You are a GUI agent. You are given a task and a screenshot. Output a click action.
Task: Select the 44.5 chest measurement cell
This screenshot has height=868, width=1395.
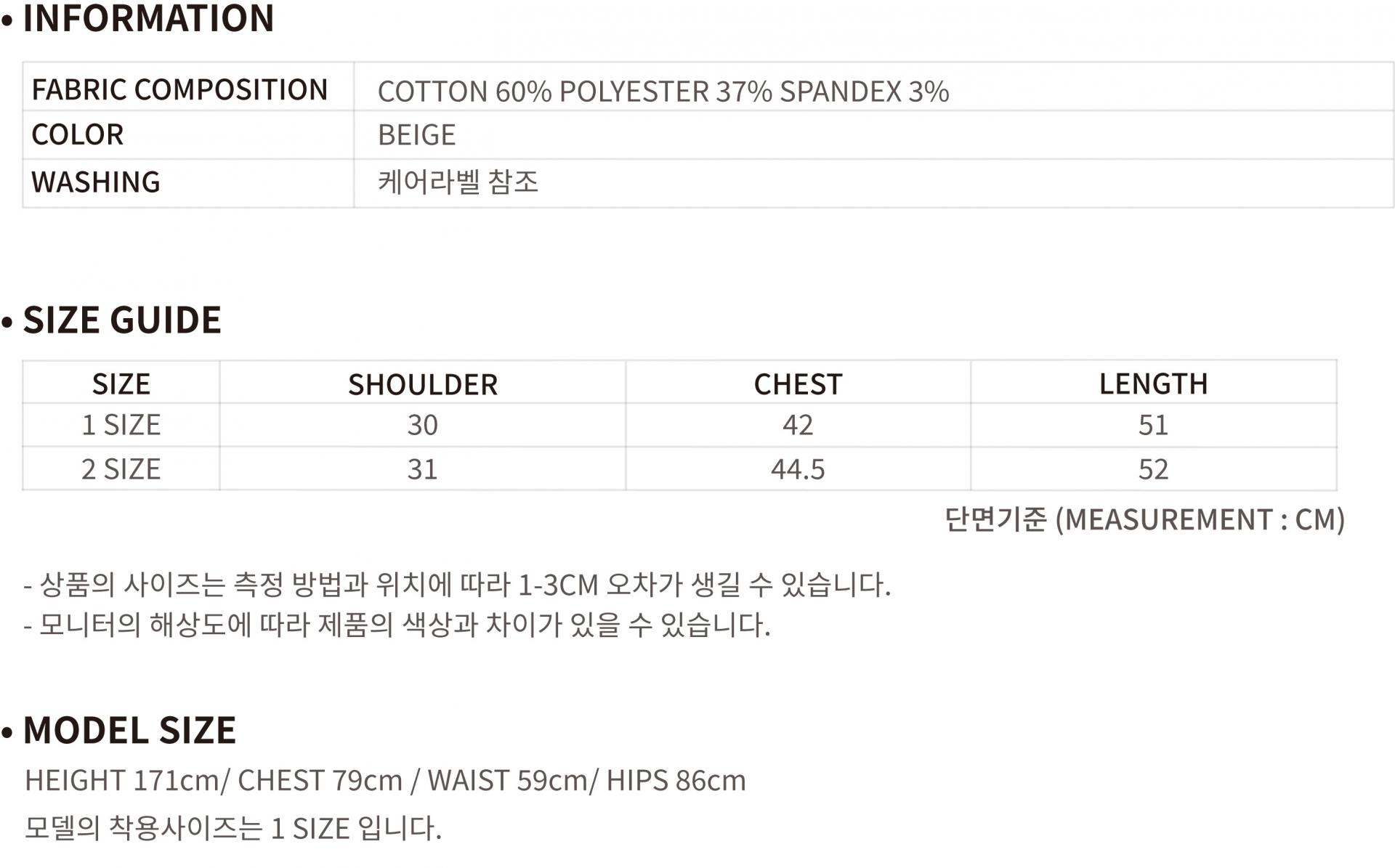(x=798, y=469)
